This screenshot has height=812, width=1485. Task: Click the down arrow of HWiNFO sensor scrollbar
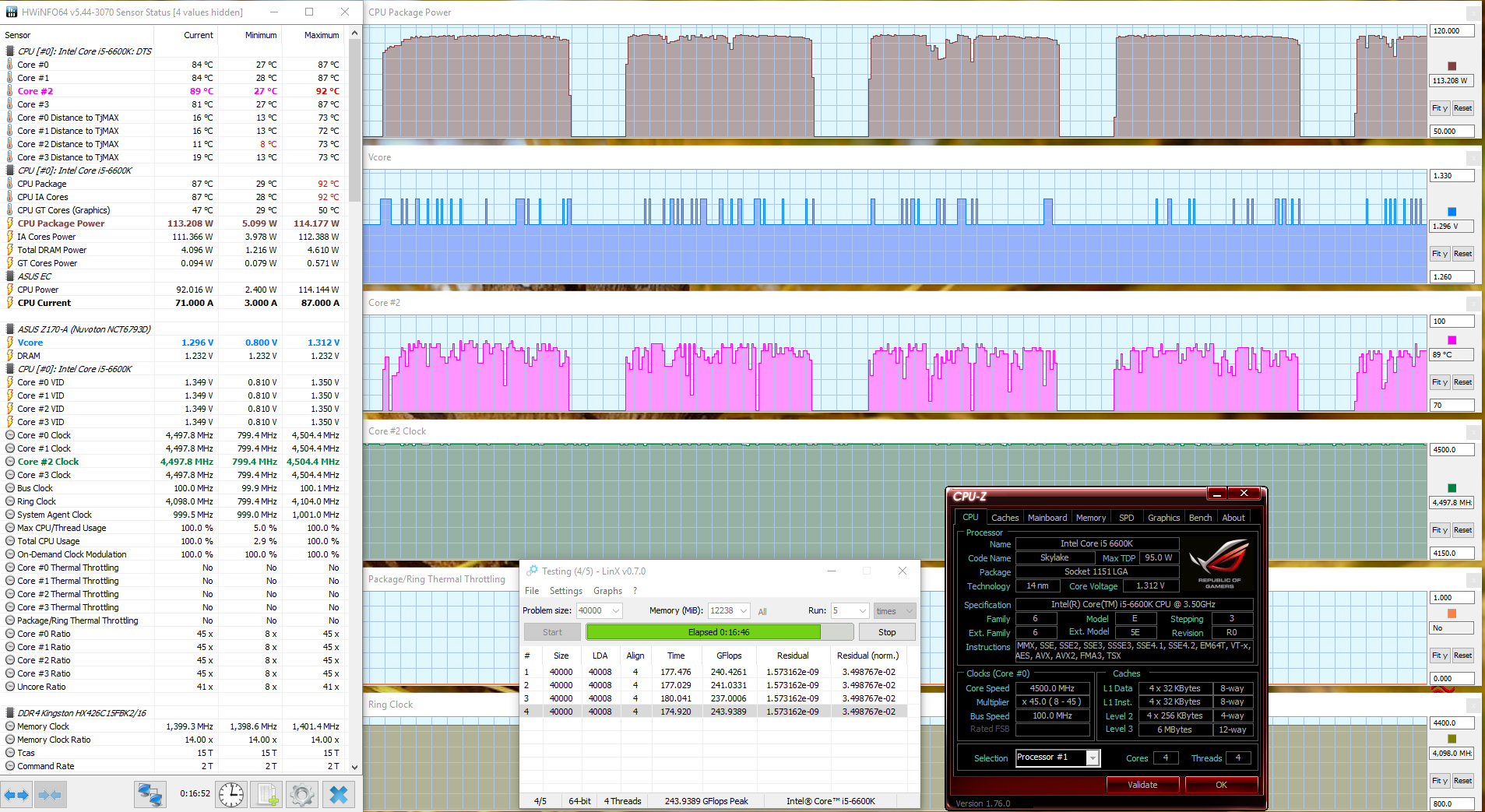pyautogui.click(x=355, y=767)
